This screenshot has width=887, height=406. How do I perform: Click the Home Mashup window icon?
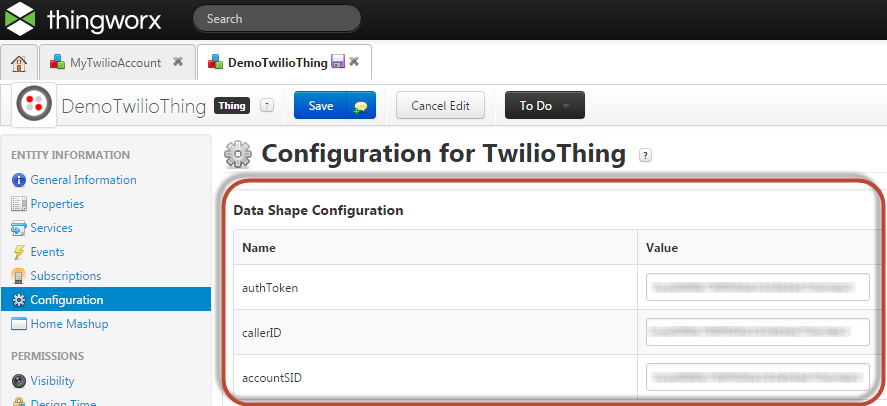(19, 325)
